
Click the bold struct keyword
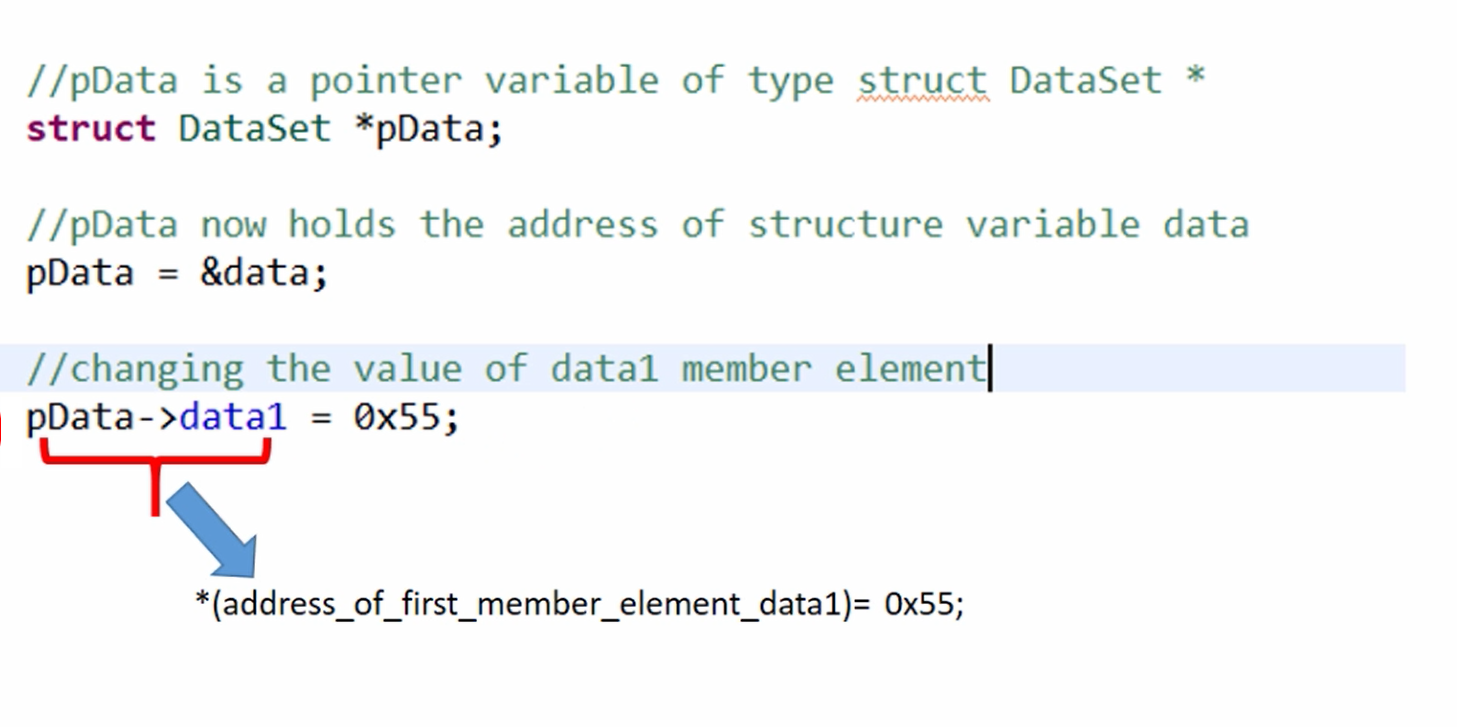tap(91, 129)
